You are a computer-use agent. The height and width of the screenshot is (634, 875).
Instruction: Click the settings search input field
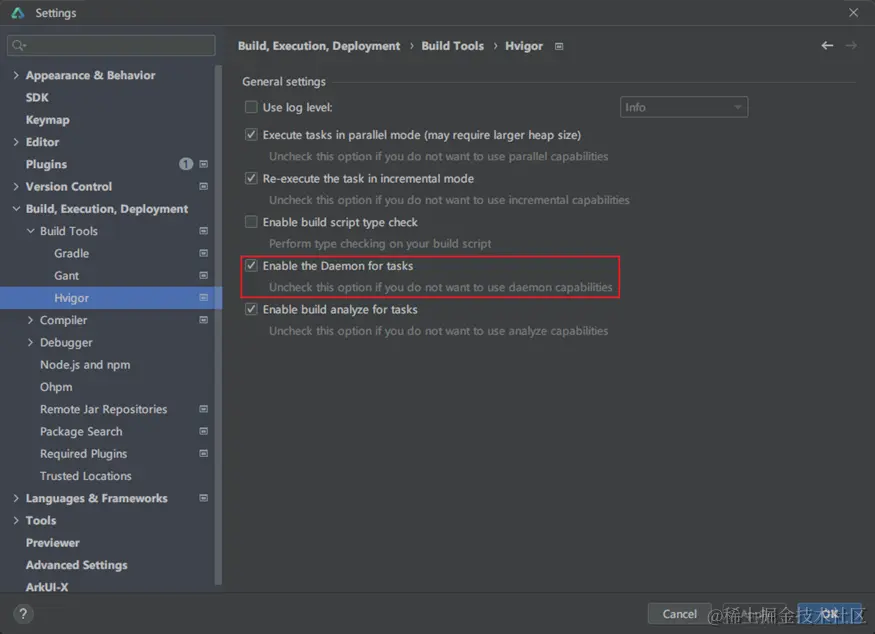[x=118, y=46]
